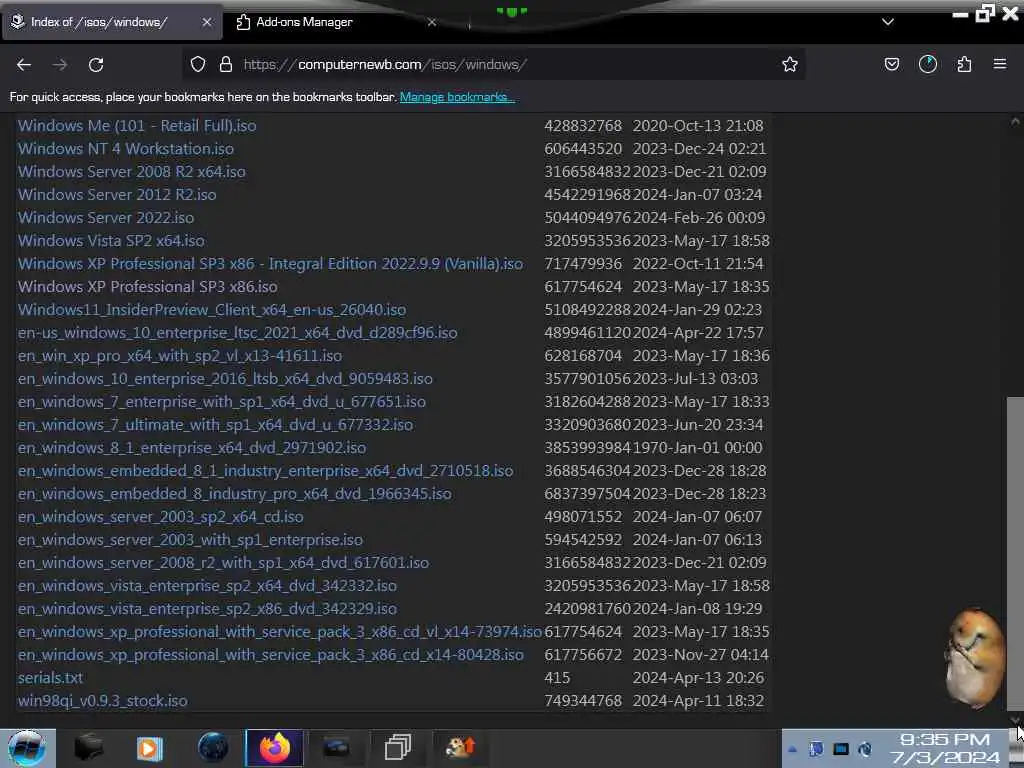
Task: Click the scrollbar up arrow
Action: [x=1015, y=121]
